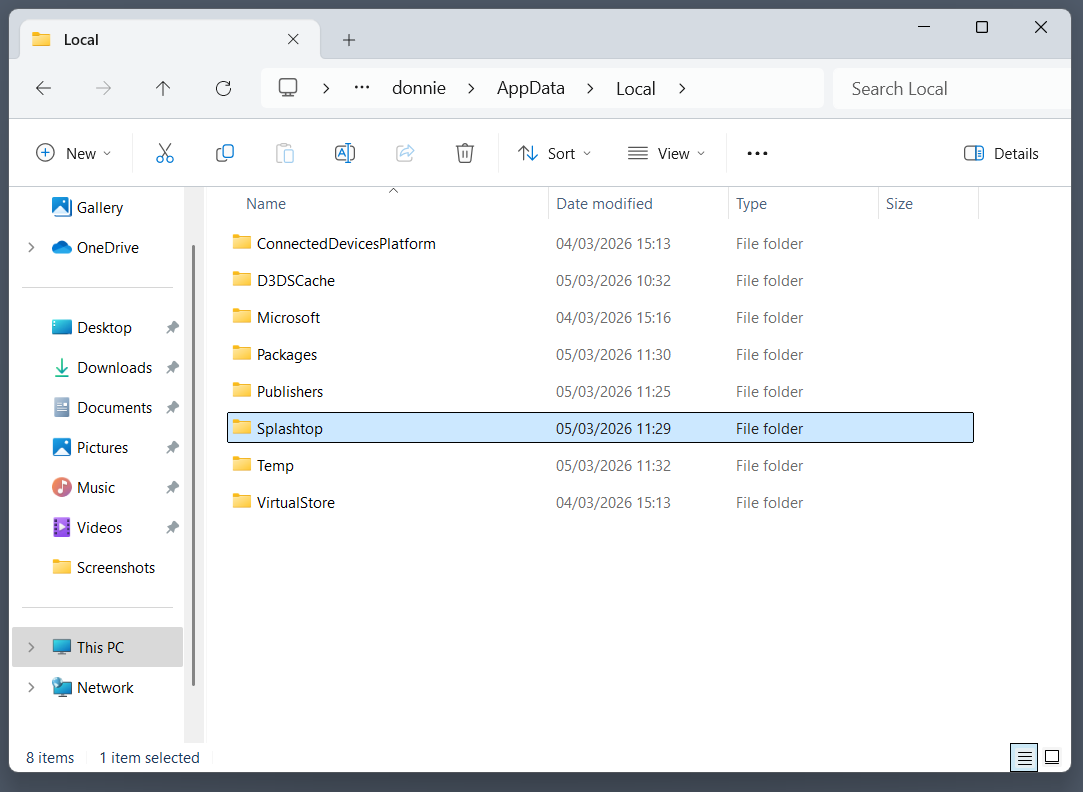Navigate up to the AppData folder
The height and width of the screenshot is (792, 1083).
162,88
